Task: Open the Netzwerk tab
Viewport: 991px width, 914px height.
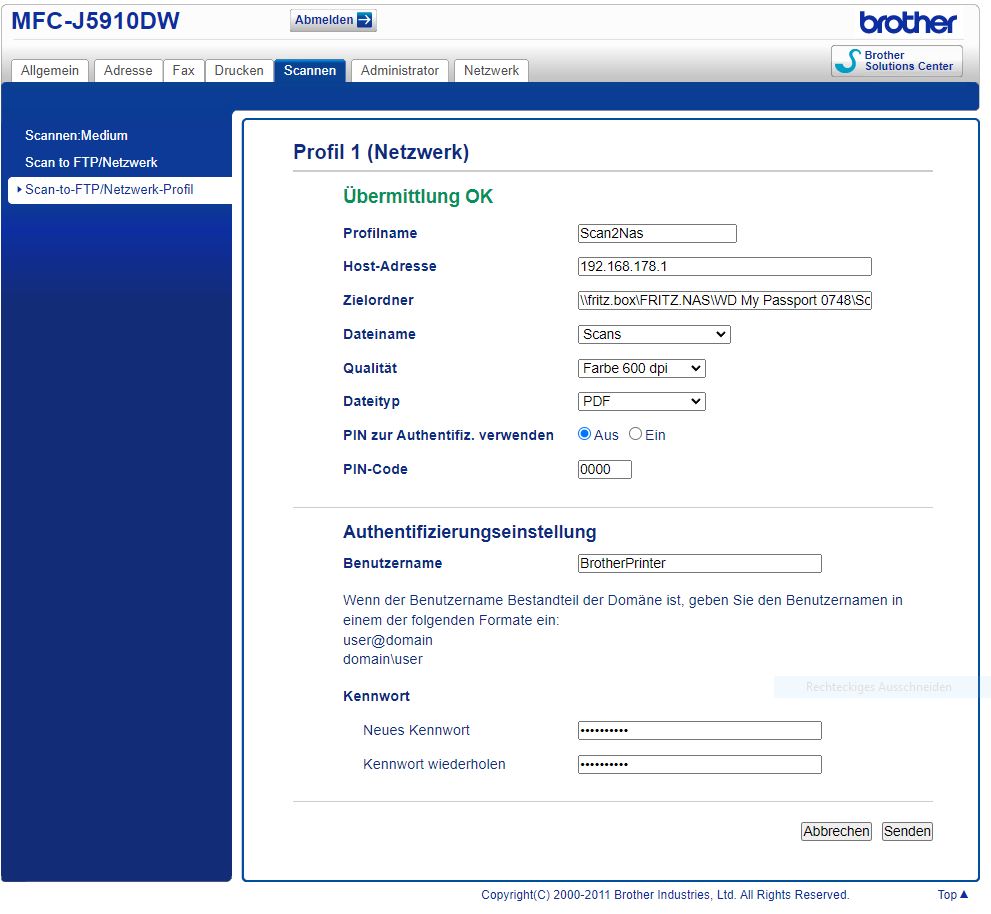Action: click(491, 71)
